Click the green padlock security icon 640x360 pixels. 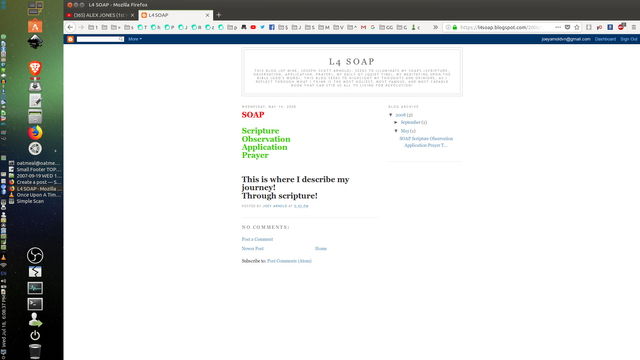click(455, 27)
